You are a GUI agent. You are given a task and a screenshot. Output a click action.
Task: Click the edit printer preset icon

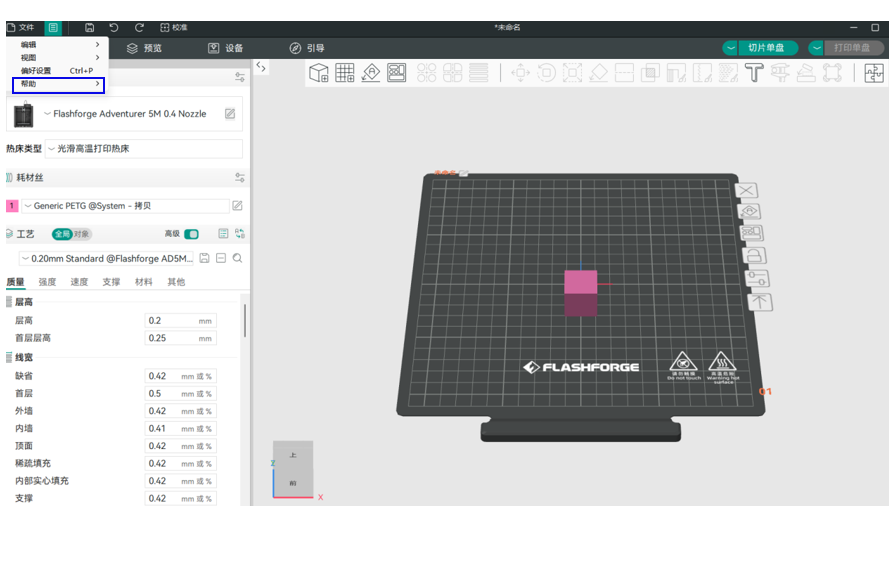(x=230, y=114)
